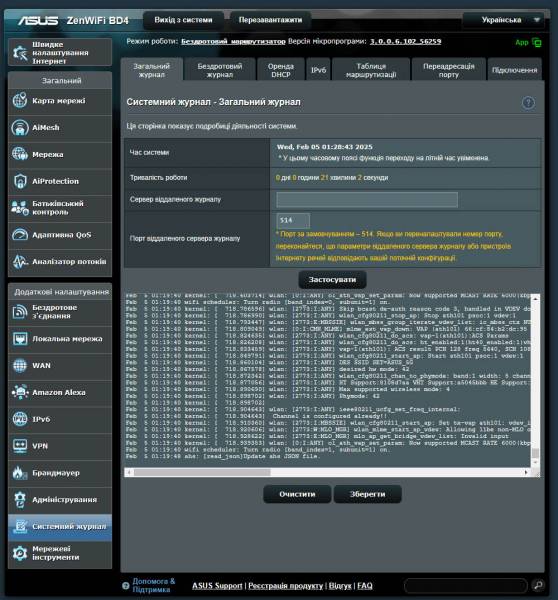Open Реєстрація продукту link
The height and width of the screenshot is (600, 558).
(286, 585)
